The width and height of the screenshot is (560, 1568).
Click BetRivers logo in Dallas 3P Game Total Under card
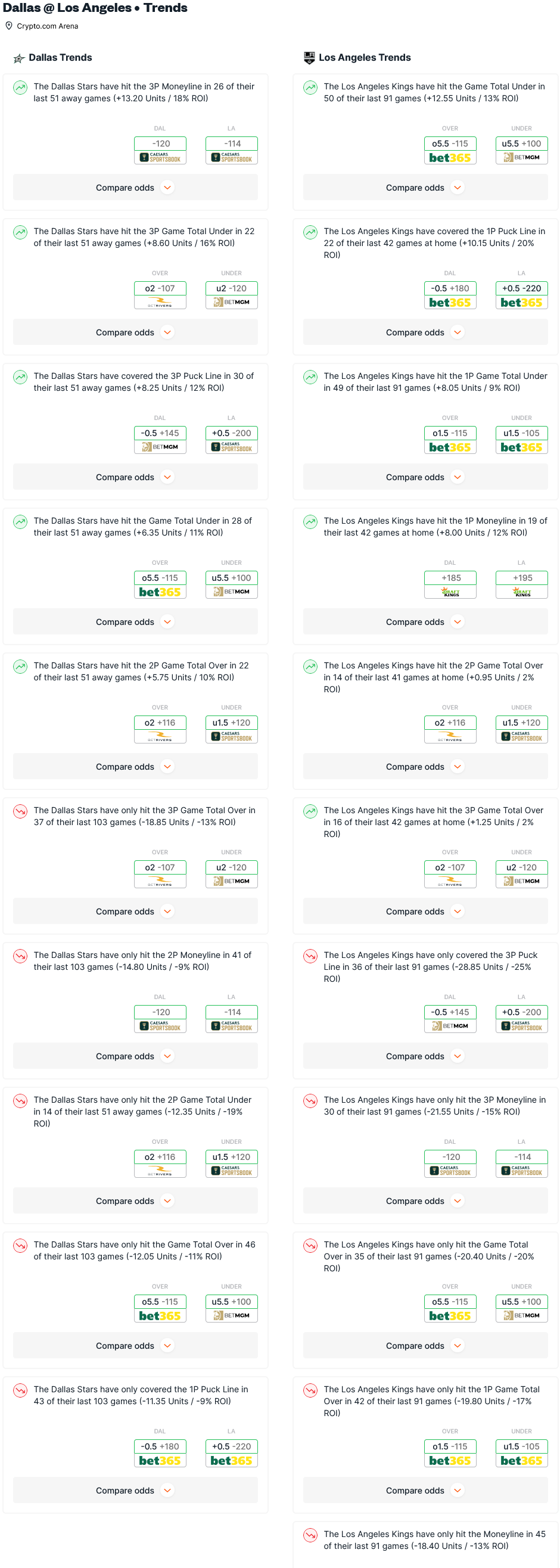point(160,303)
